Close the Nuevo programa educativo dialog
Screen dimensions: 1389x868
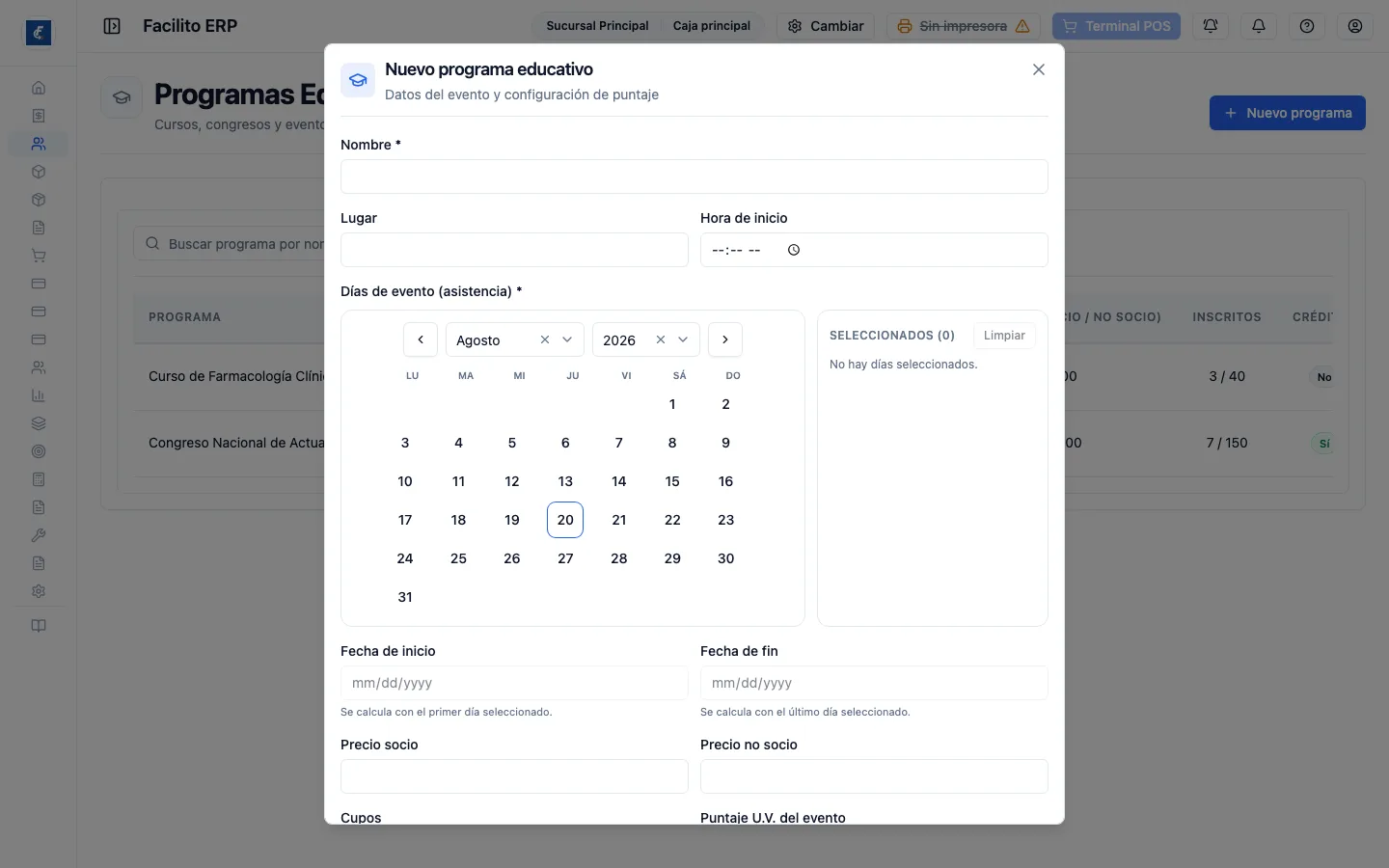(x=1039, y=69)
